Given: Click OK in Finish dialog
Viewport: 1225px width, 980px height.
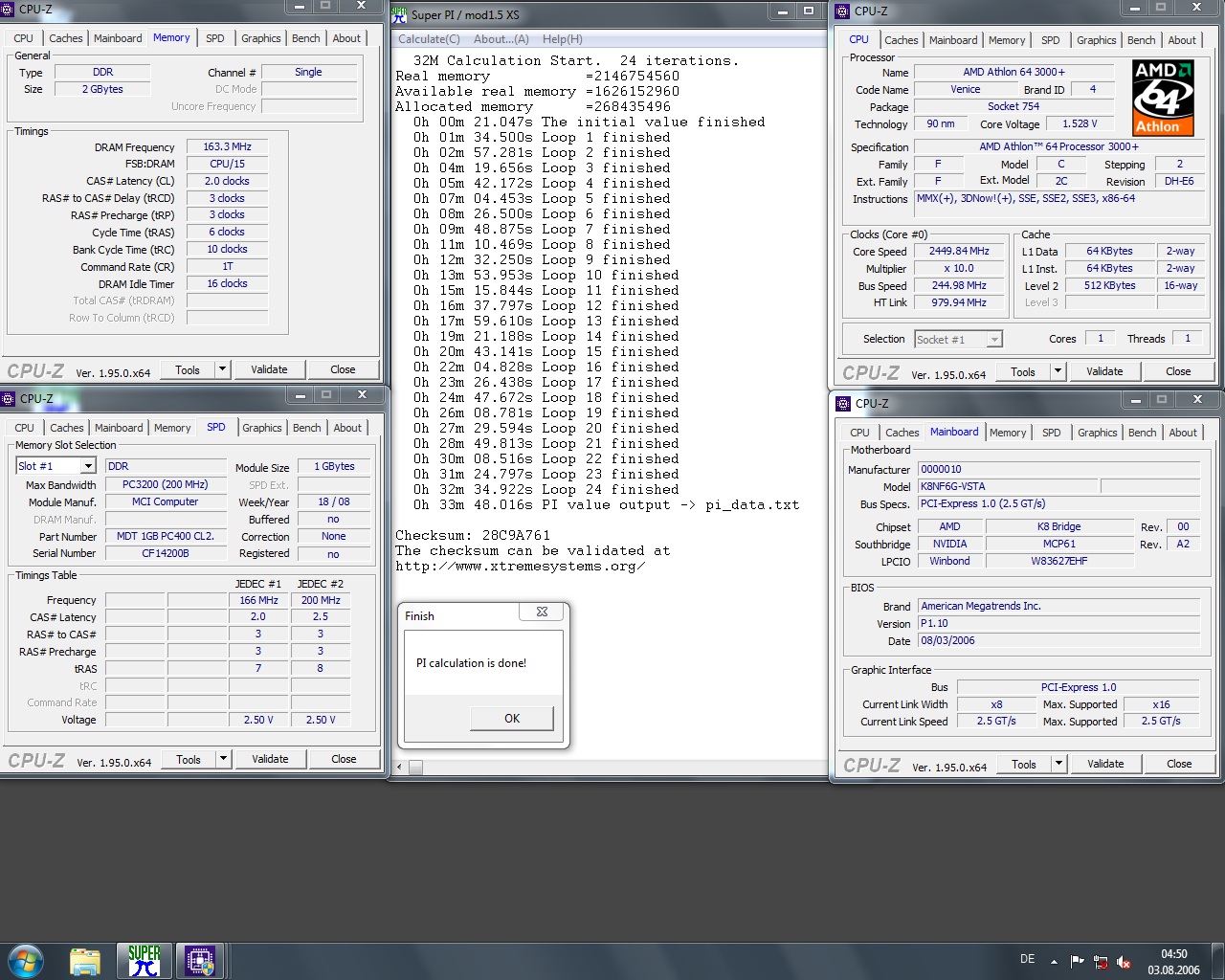Looking at the screenshot, I should click(512, 719).
